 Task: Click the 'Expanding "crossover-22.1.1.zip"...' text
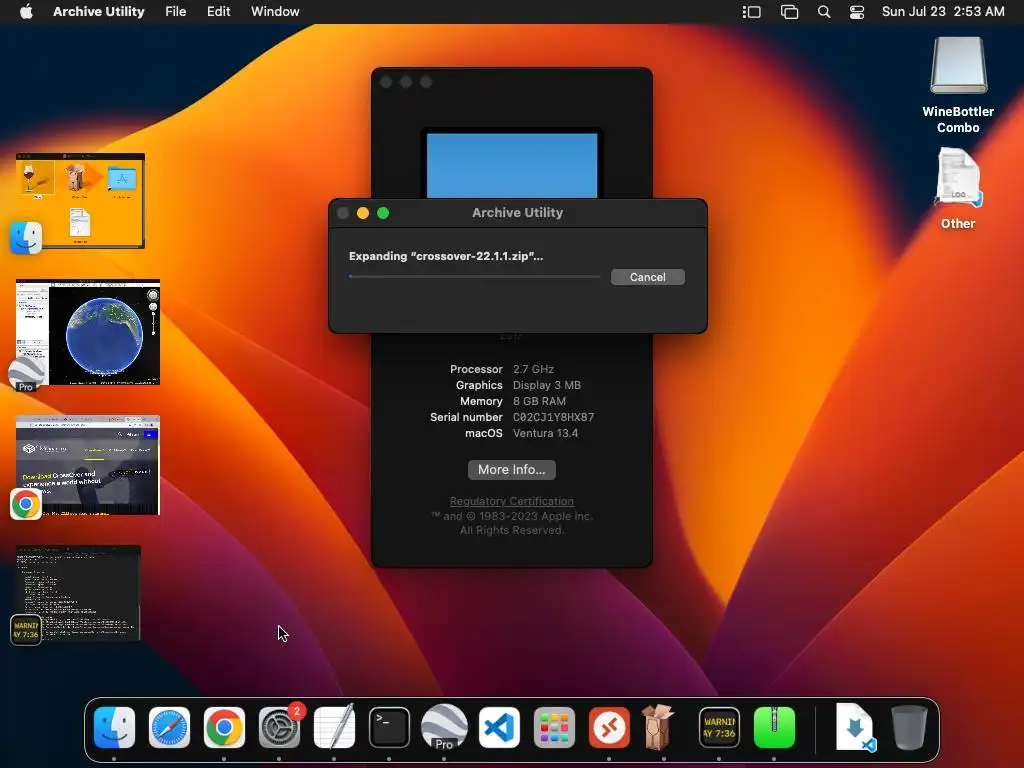(446, 256)
